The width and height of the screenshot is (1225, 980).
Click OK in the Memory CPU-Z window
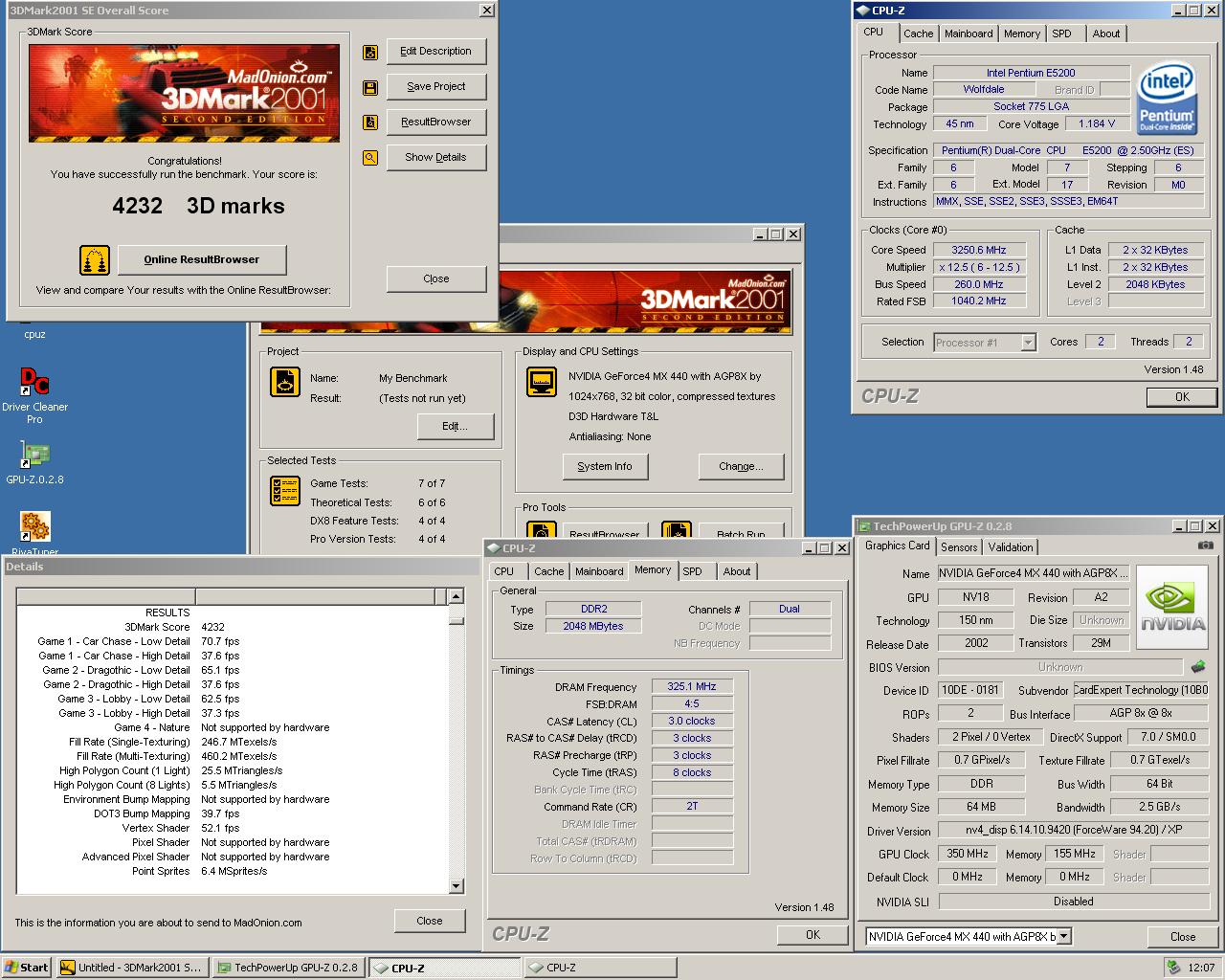click(x=813, y=935)
